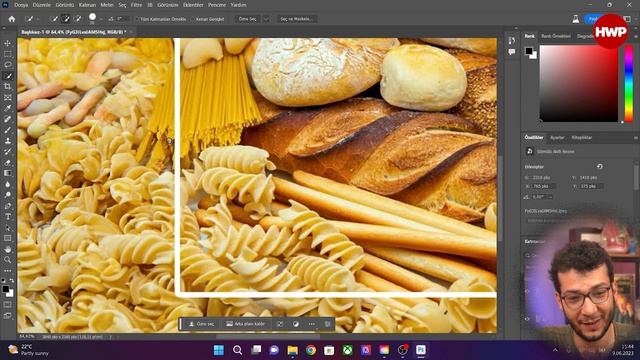Open the angle dropdown in Properties panel

click(x=551, y=197)
